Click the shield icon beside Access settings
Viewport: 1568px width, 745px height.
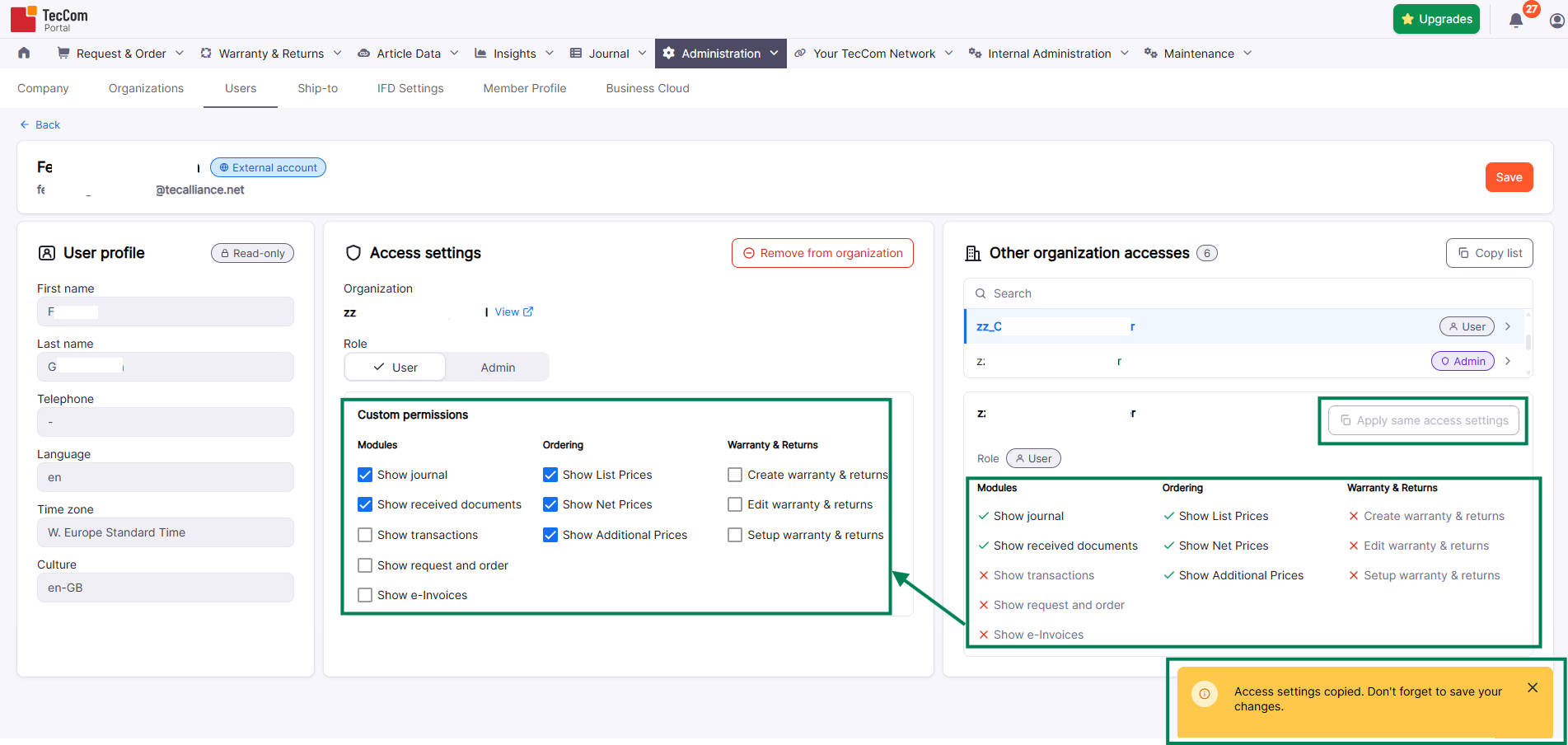pyautogui.click(x=353, y=253)
